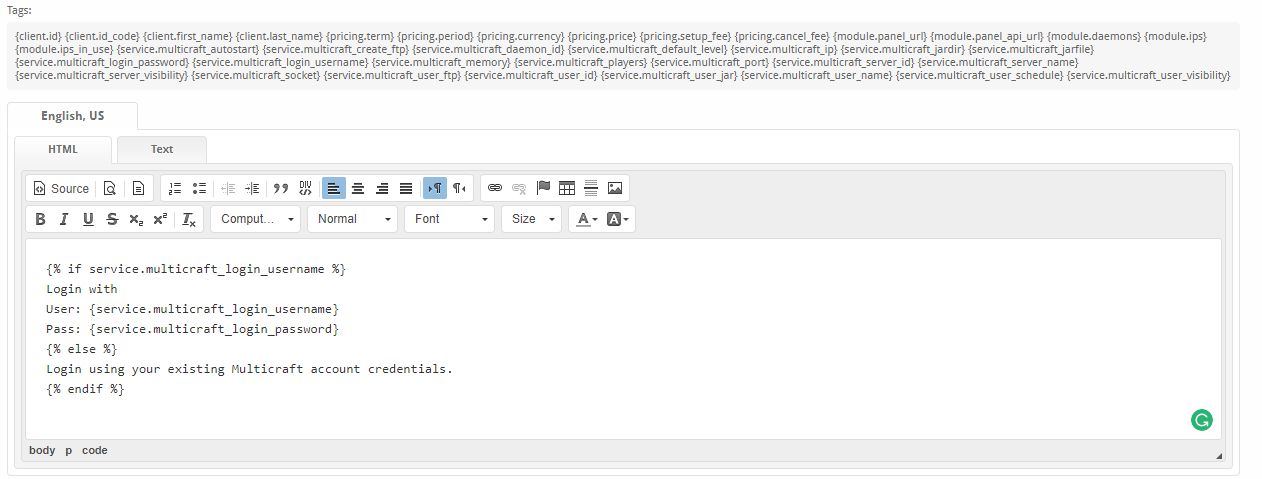Switch to the English, US language tab
This screenshot has height=479, width=1262.
pos(72,116)
